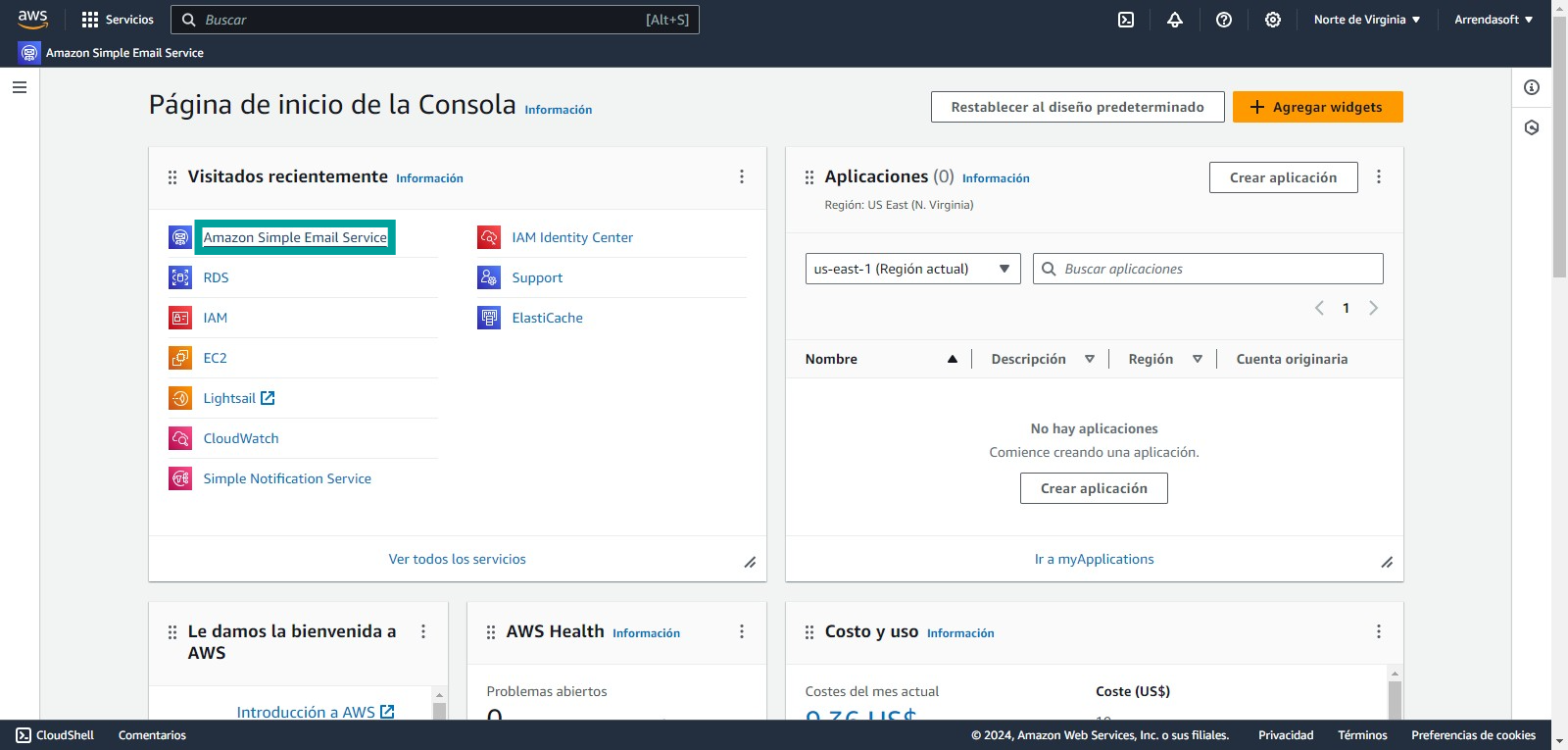Click Información beside AWS Health
This screenshot has height=750, width=1568.
[x=646, y=633]
